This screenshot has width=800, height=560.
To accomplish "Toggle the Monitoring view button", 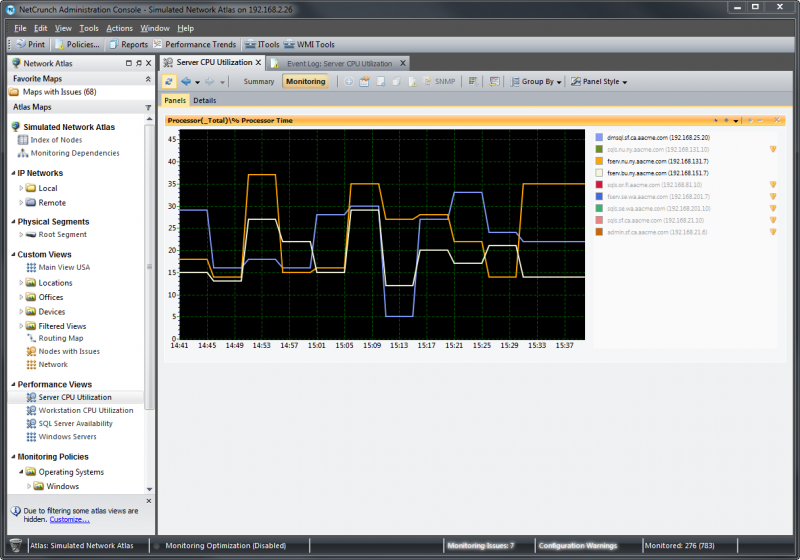I will (306, 82).
